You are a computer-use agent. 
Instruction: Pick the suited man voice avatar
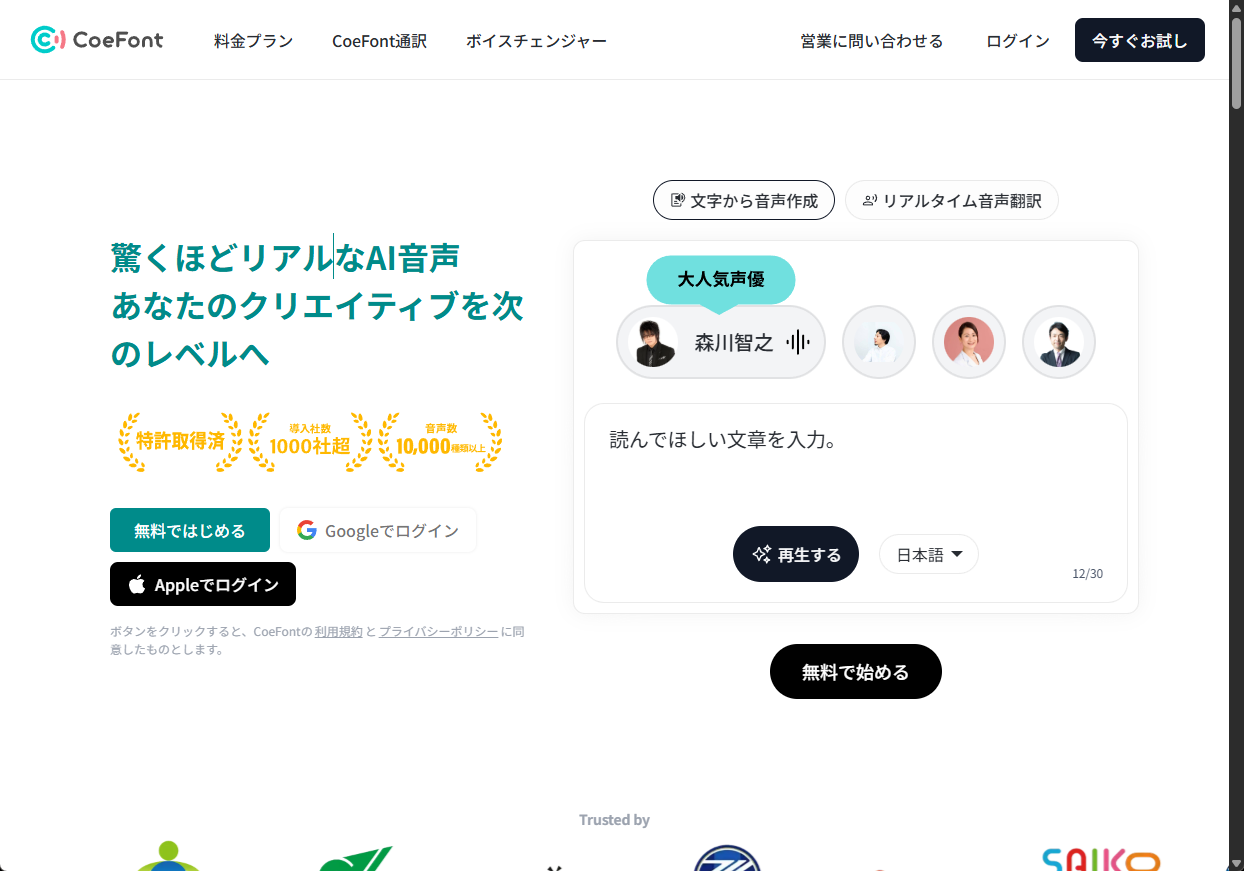point(1058,342)
